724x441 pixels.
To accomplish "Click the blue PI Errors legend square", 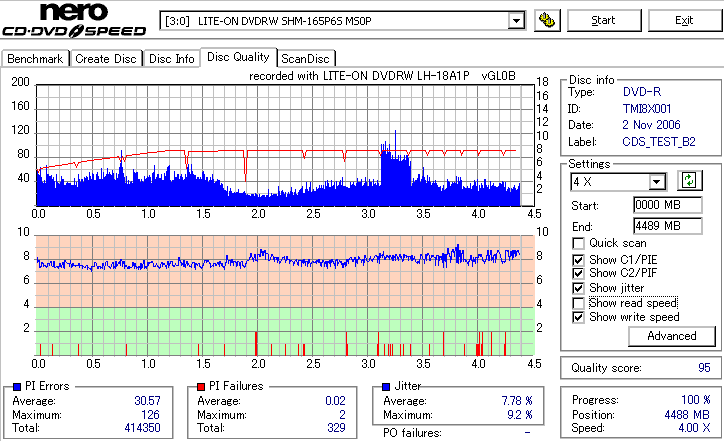I will click(x=17, y=387).
